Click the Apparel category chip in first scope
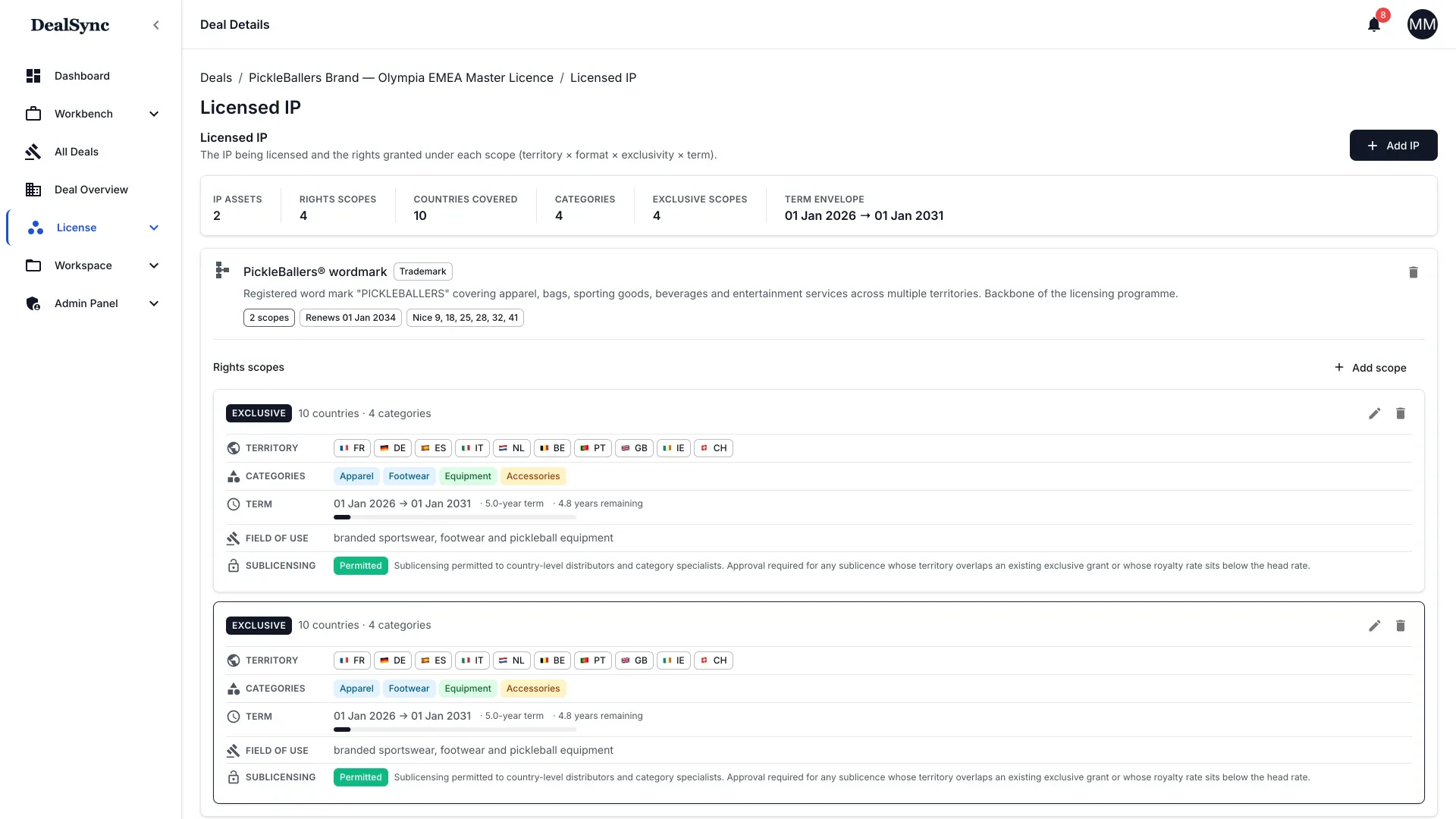This screenshot has width=1456, height=819. pos(356,476)
